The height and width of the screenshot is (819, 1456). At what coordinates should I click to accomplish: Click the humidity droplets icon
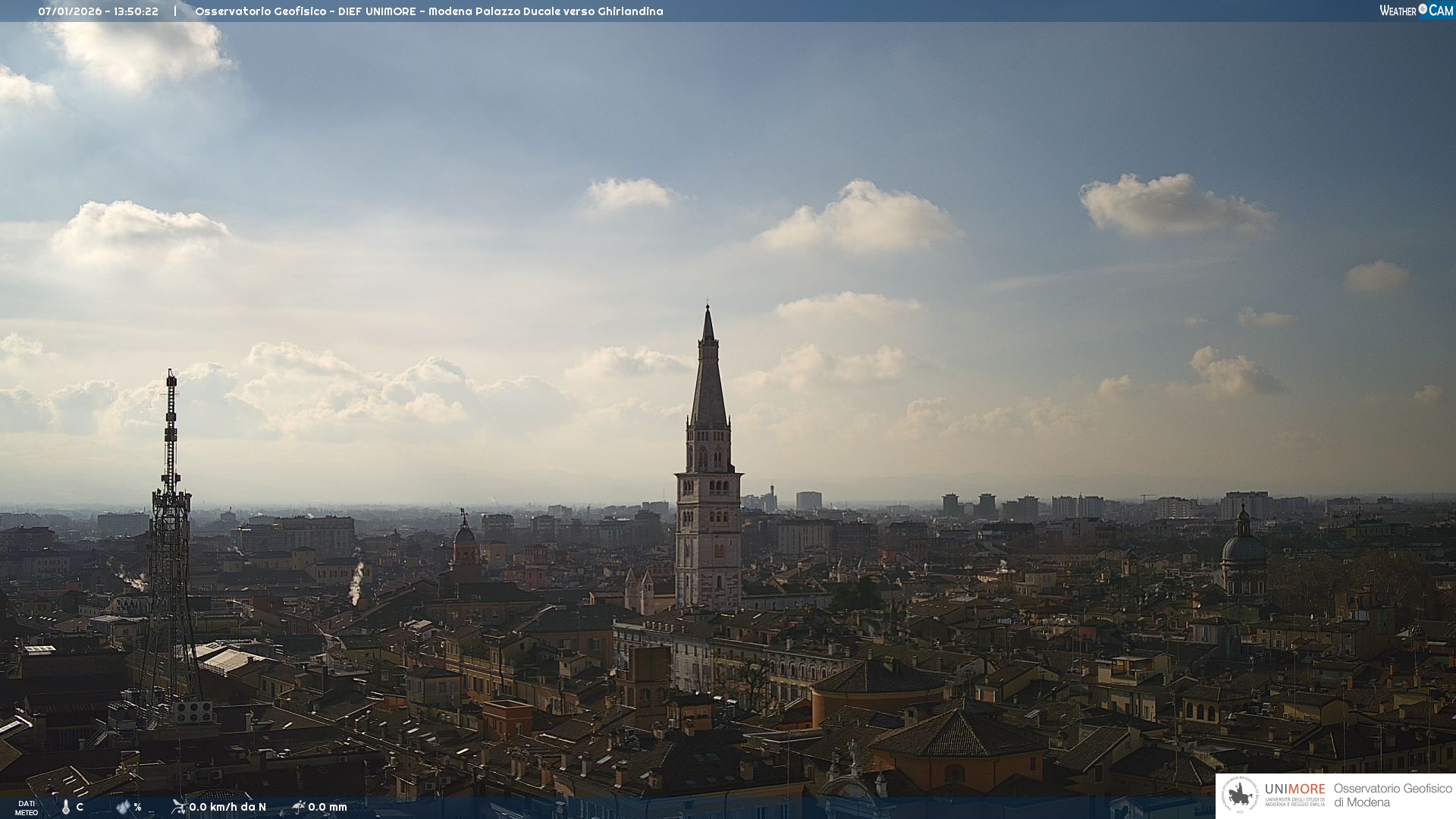click(x=124, y=807)
